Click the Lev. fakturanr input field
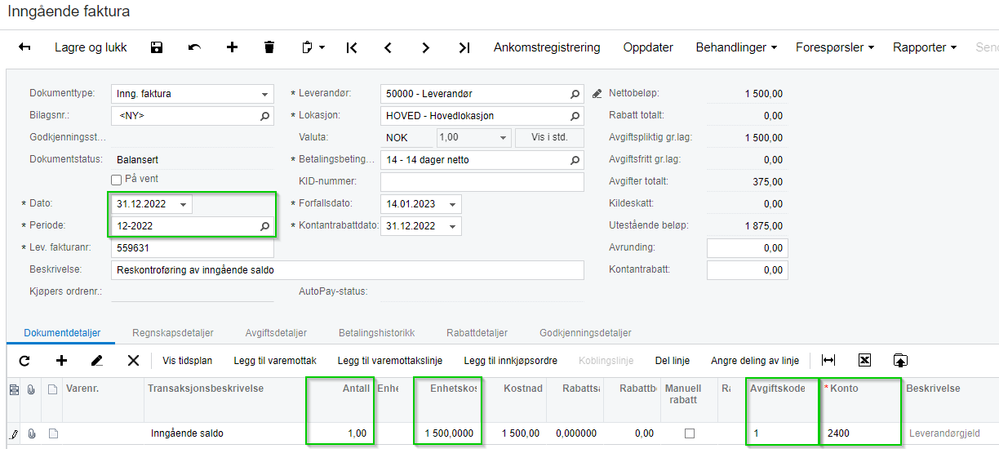Image resolution: width=999 pixels, height=449 pixels. pos(192,248)
